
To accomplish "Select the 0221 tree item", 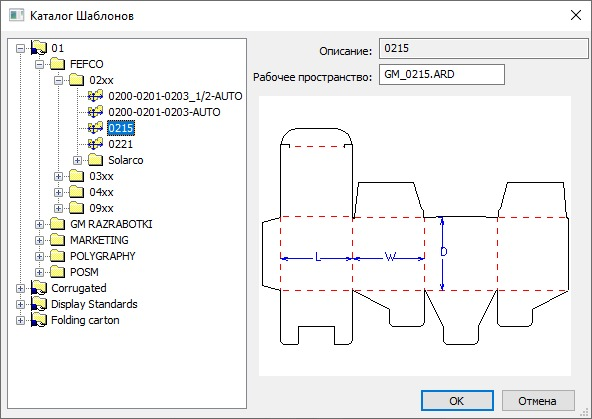I will point(121,144).
